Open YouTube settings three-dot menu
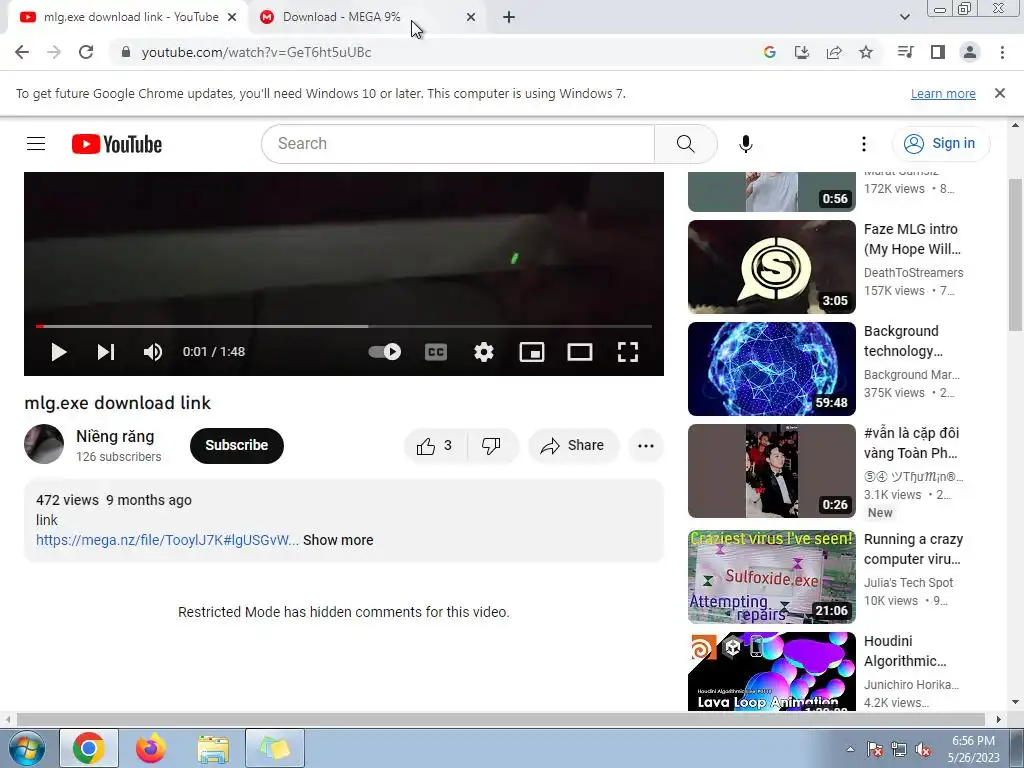 864,144
